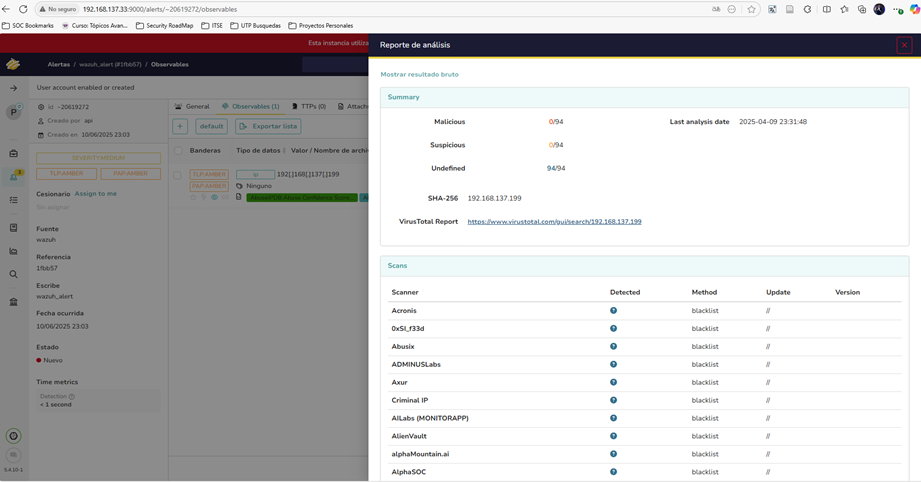
Task: Open the UTP Busquedas bookmarks folder
Action: coord(256,26)
